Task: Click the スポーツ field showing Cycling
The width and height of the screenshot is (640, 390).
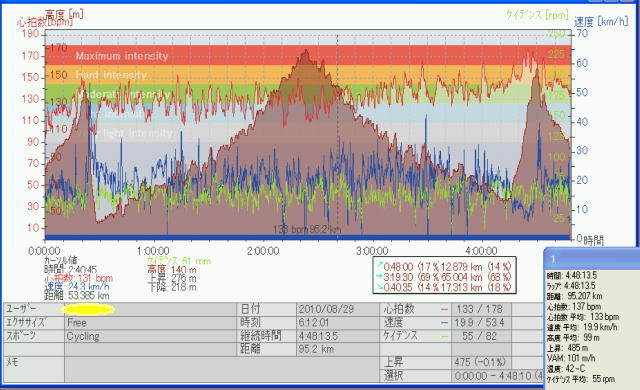Action: click(x=150, y=336)
